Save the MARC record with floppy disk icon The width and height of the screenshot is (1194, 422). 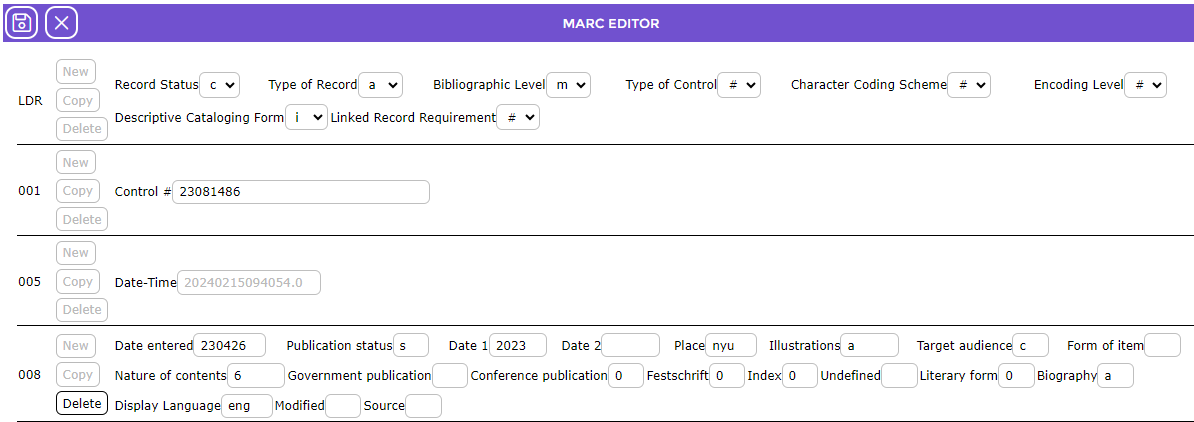click(22, 23)
